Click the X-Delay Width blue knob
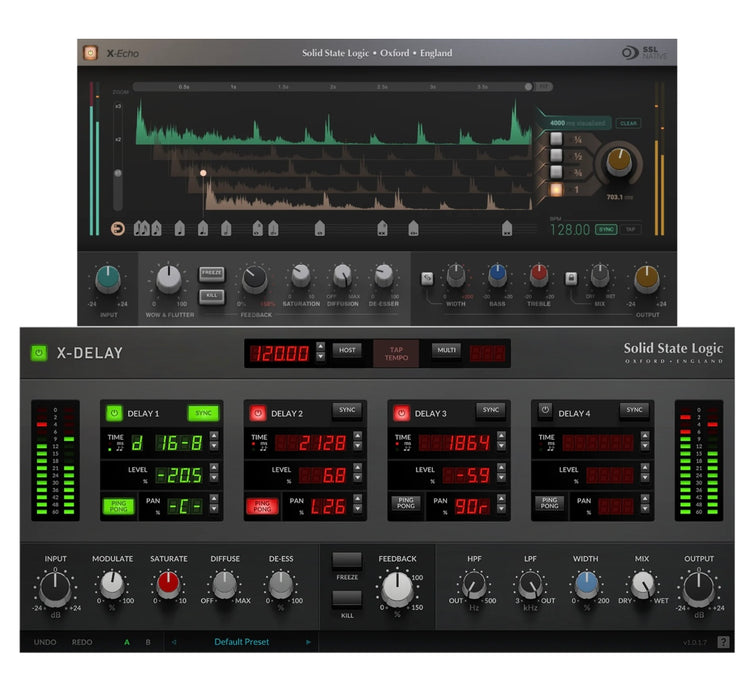The height and width of the screenshot is (700, 754). (587, 584)
